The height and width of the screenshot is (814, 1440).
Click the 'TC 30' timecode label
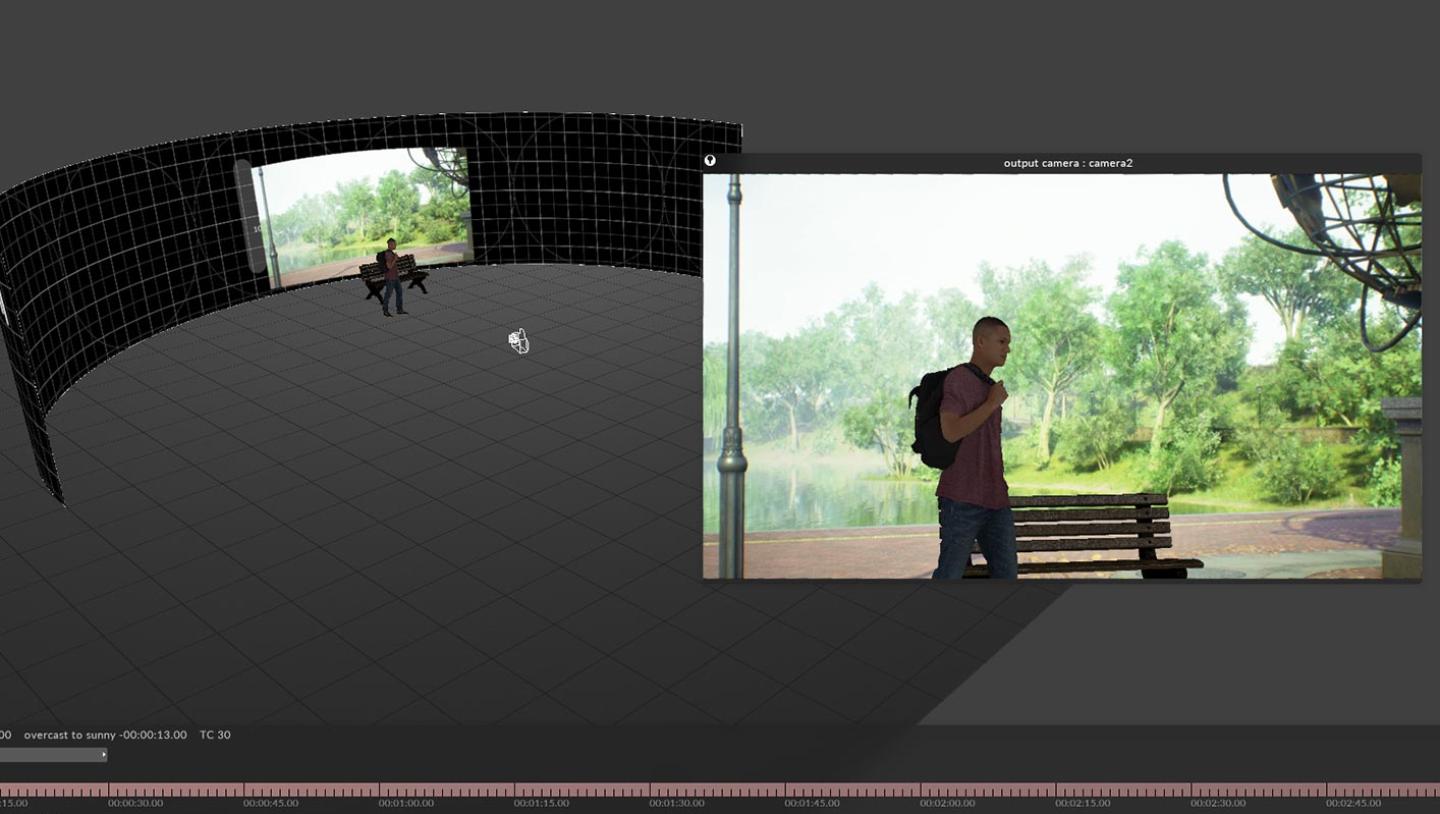tap(215, 735)
